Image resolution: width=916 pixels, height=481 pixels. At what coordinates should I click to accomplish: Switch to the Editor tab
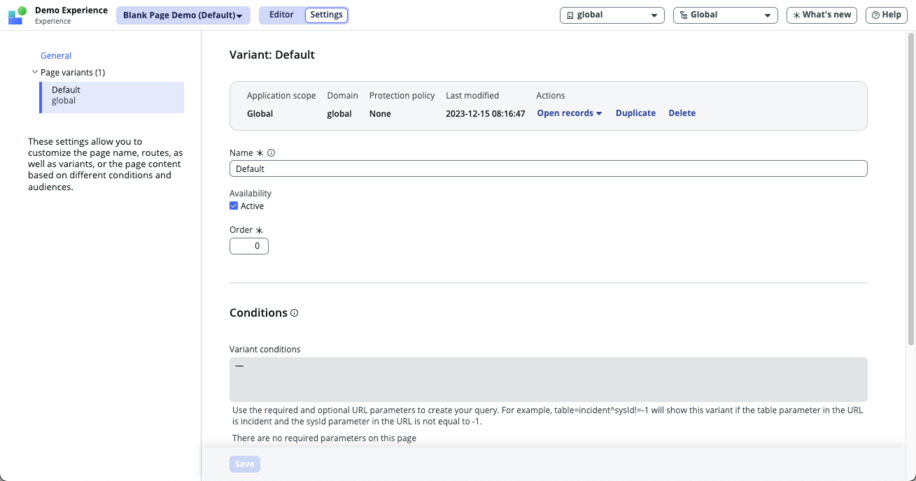[x=281, y=15]
